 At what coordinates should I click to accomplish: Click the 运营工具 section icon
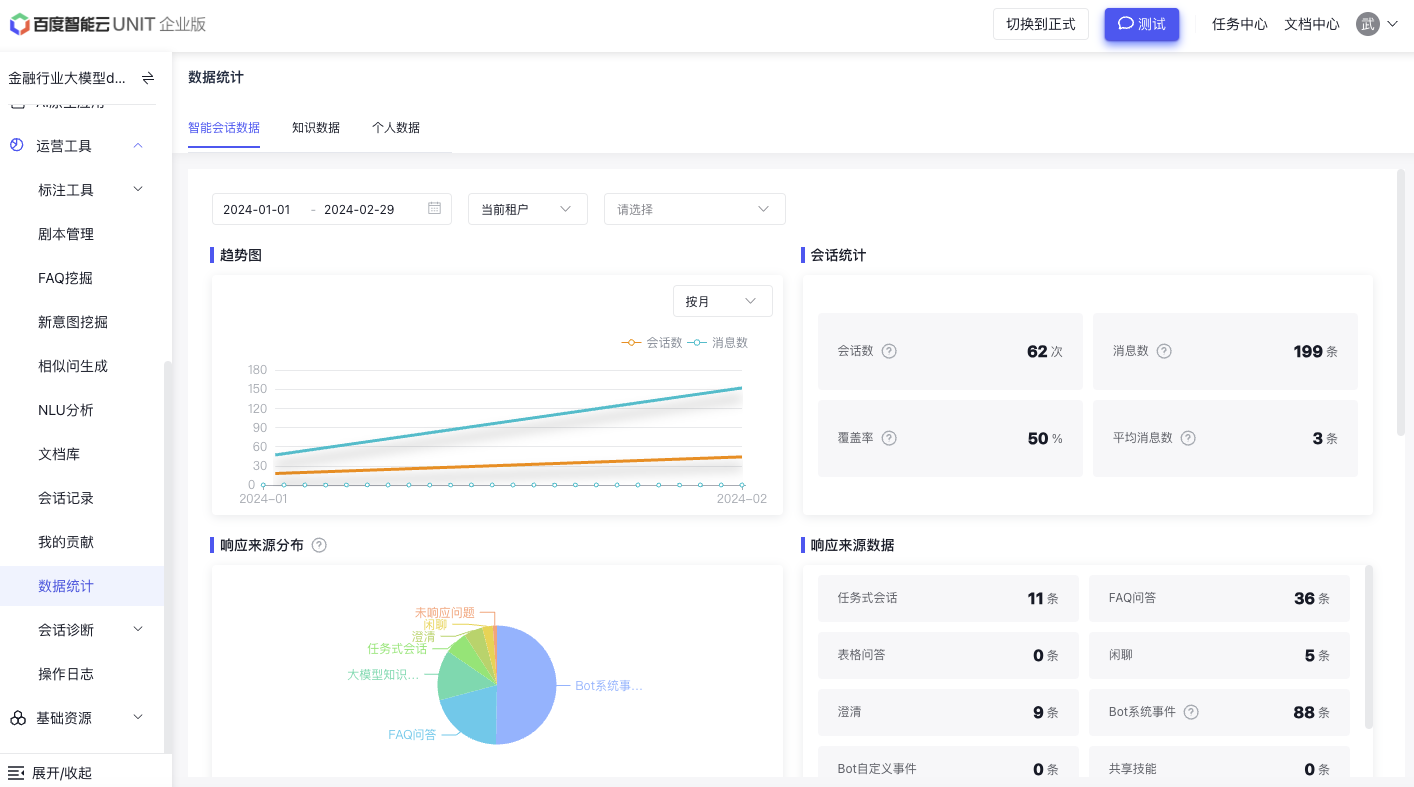point(17,145)
